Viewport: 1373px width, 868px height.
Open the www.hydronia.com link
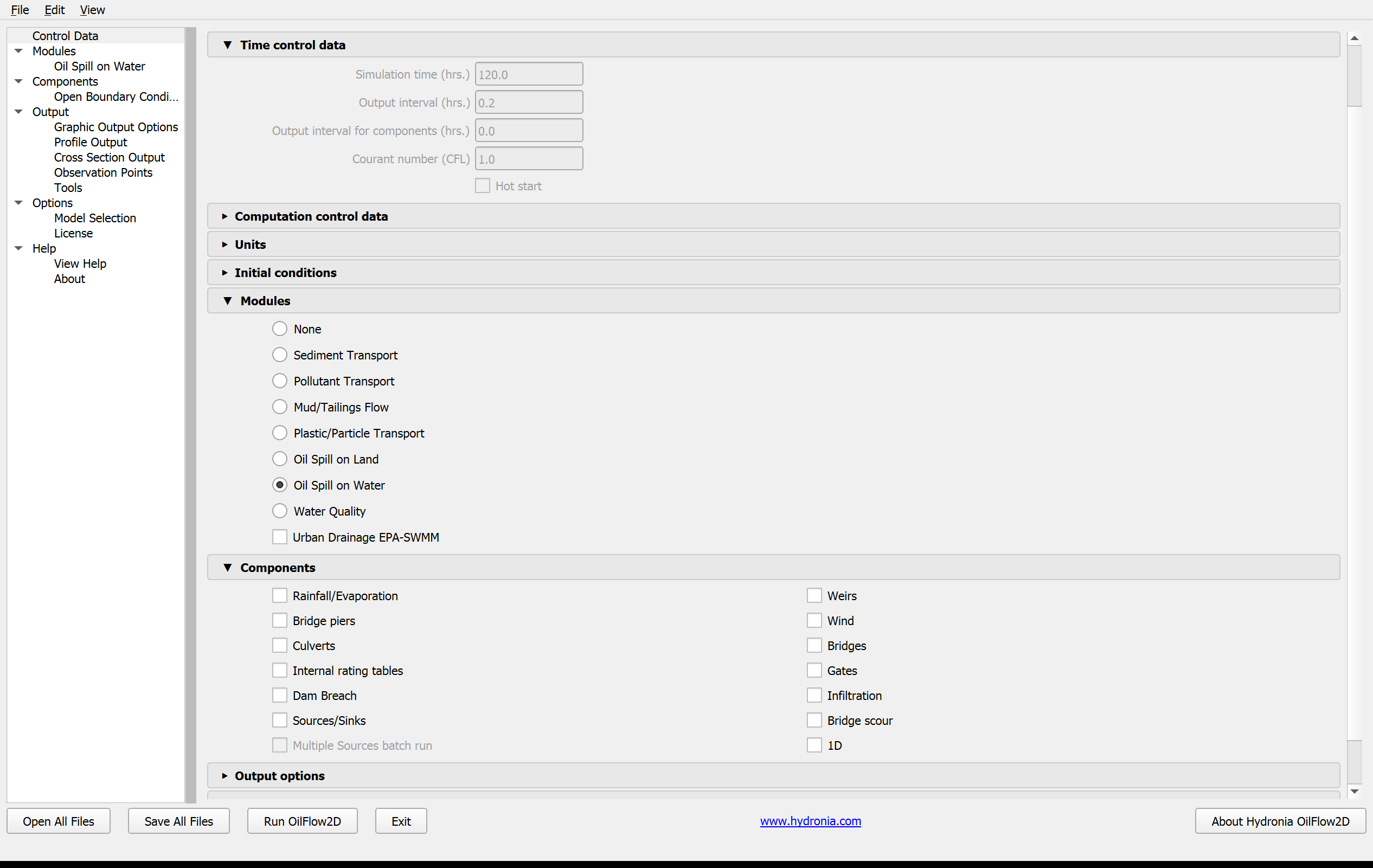click(810, 821)
